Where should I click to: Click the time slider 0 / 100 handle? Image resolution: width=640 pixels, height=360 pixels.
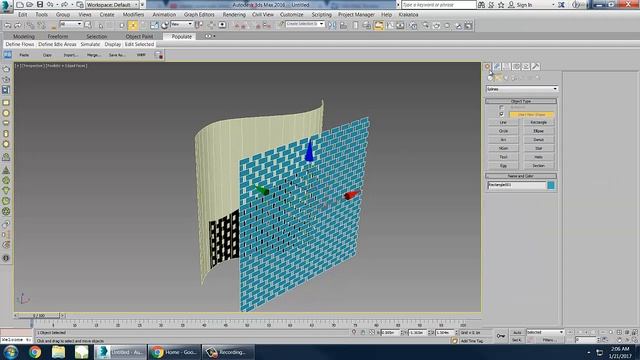click(39, 316)
